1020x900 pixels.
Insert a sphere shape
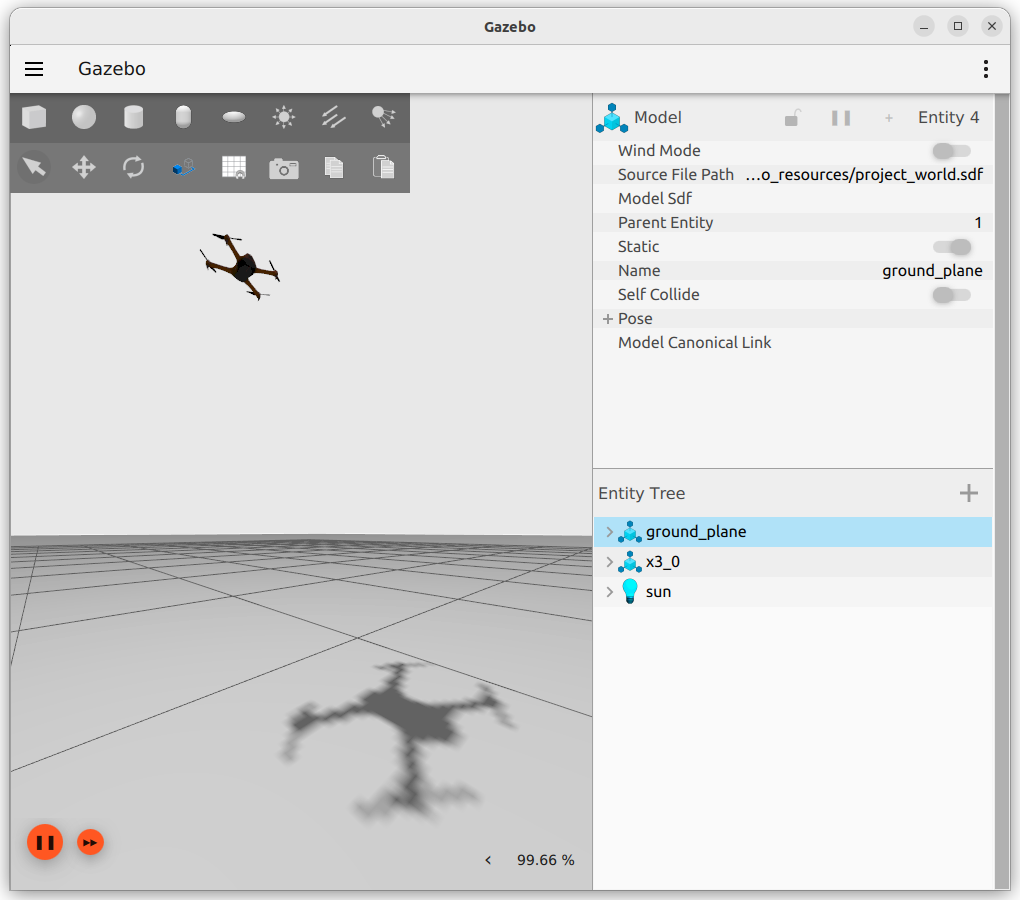pyautogui.click(x=84, y=118)
